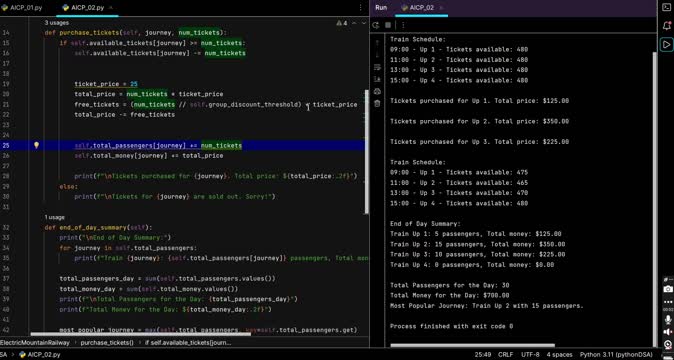Select the AICP_02 run tab
Image resolution: width=674 pixels, height=360 pixels.
[x=421, y=8]
